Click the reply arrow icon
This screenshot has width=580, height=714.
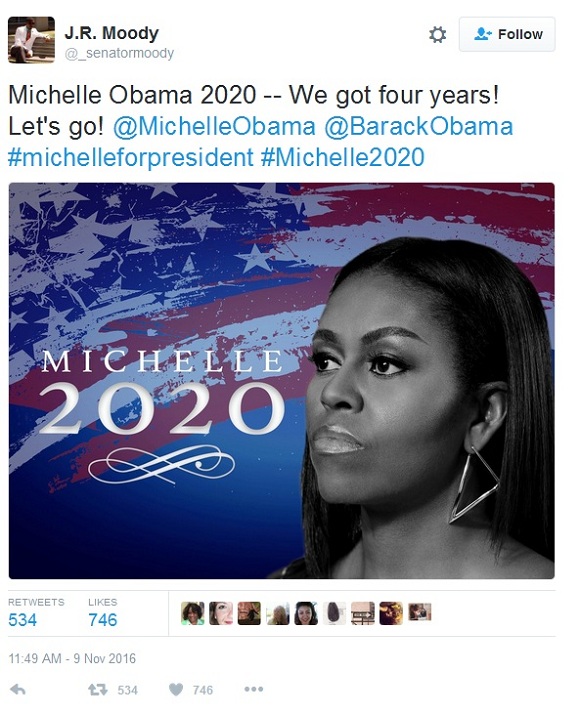coord(18,690)
